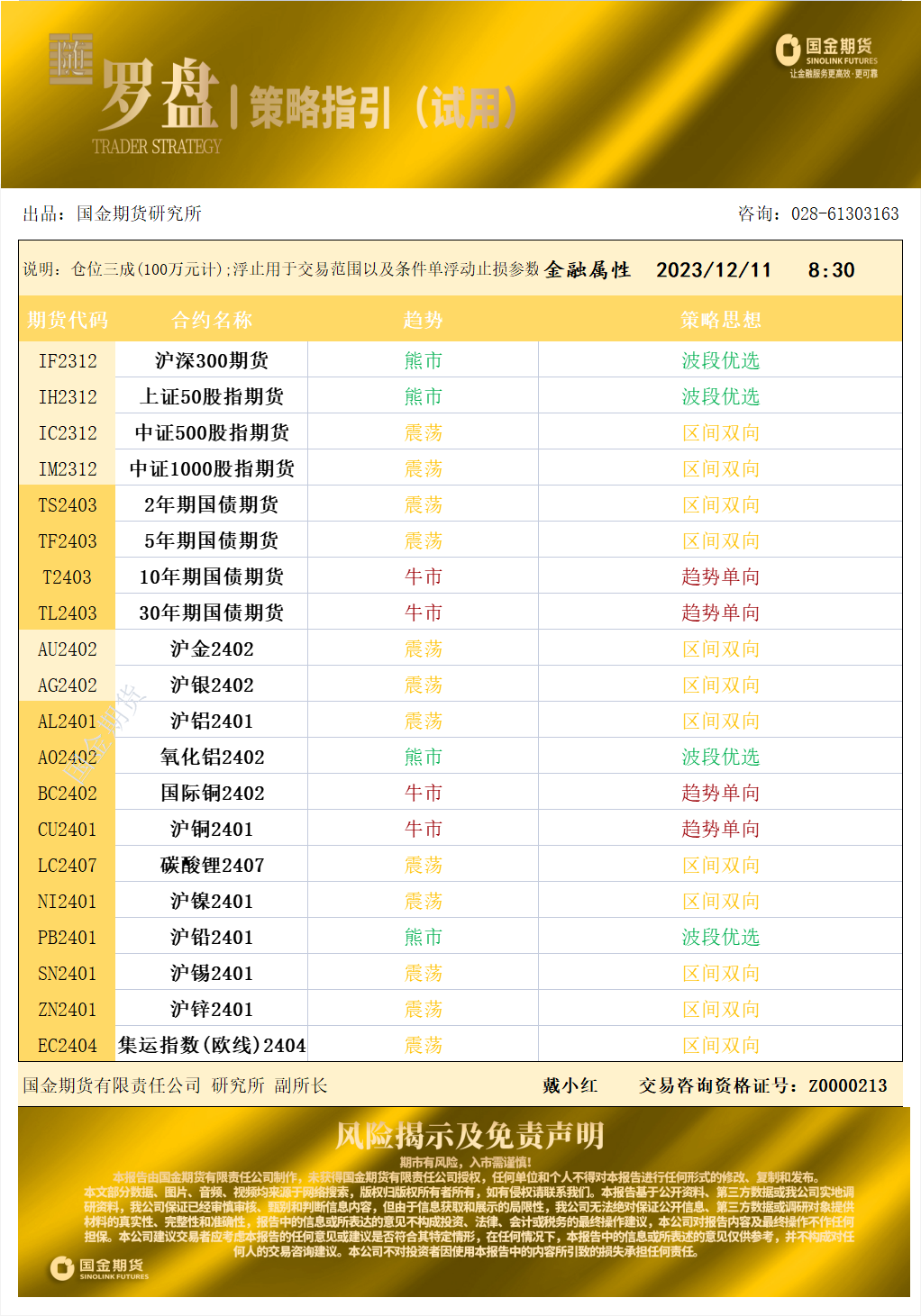Viewport: 921px width, 1316px height.
Task: Click contract name 5年期国债期货
Action: (x=212, y=540)
